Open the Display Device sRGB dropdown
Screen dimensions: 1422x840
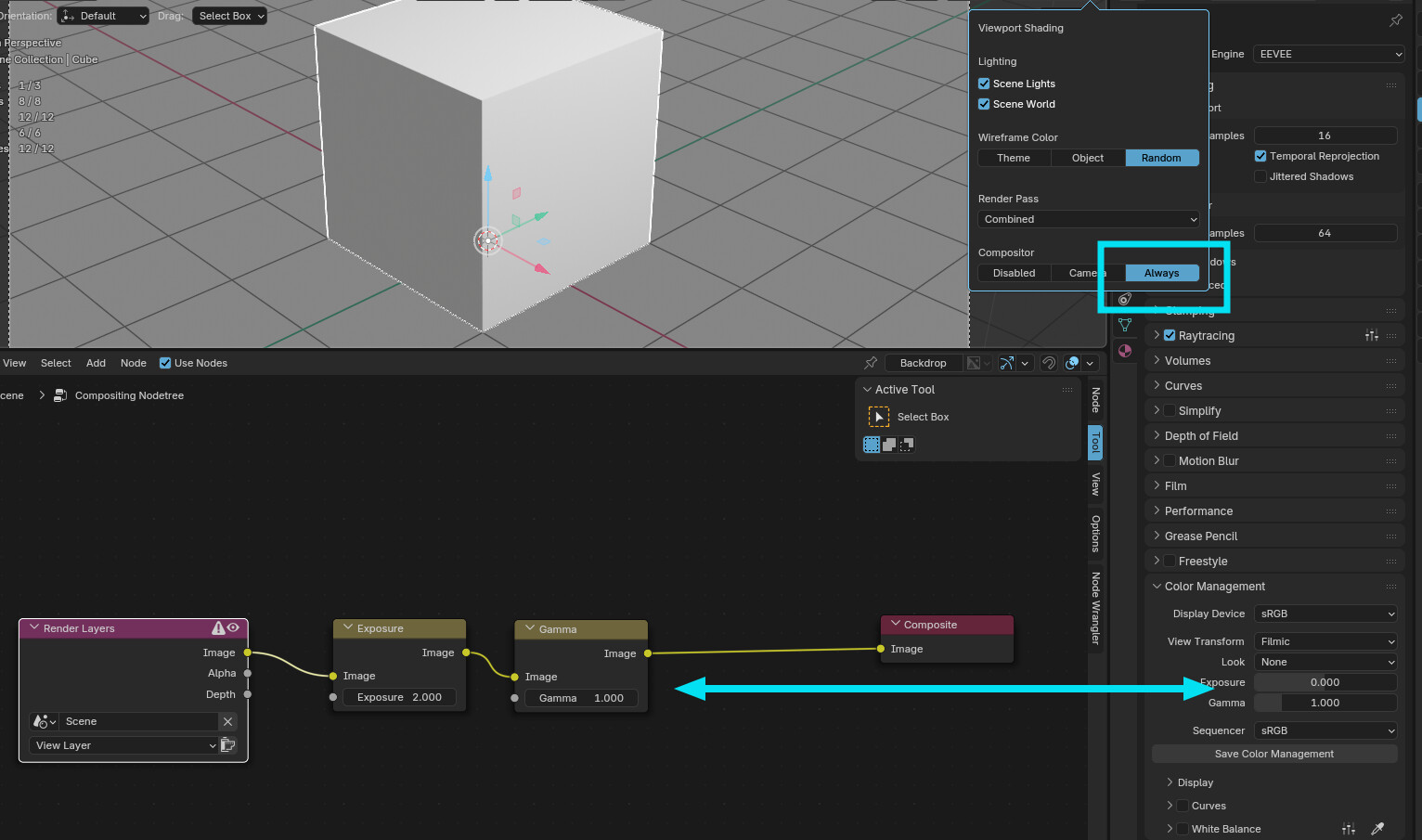click(1325, 614)
